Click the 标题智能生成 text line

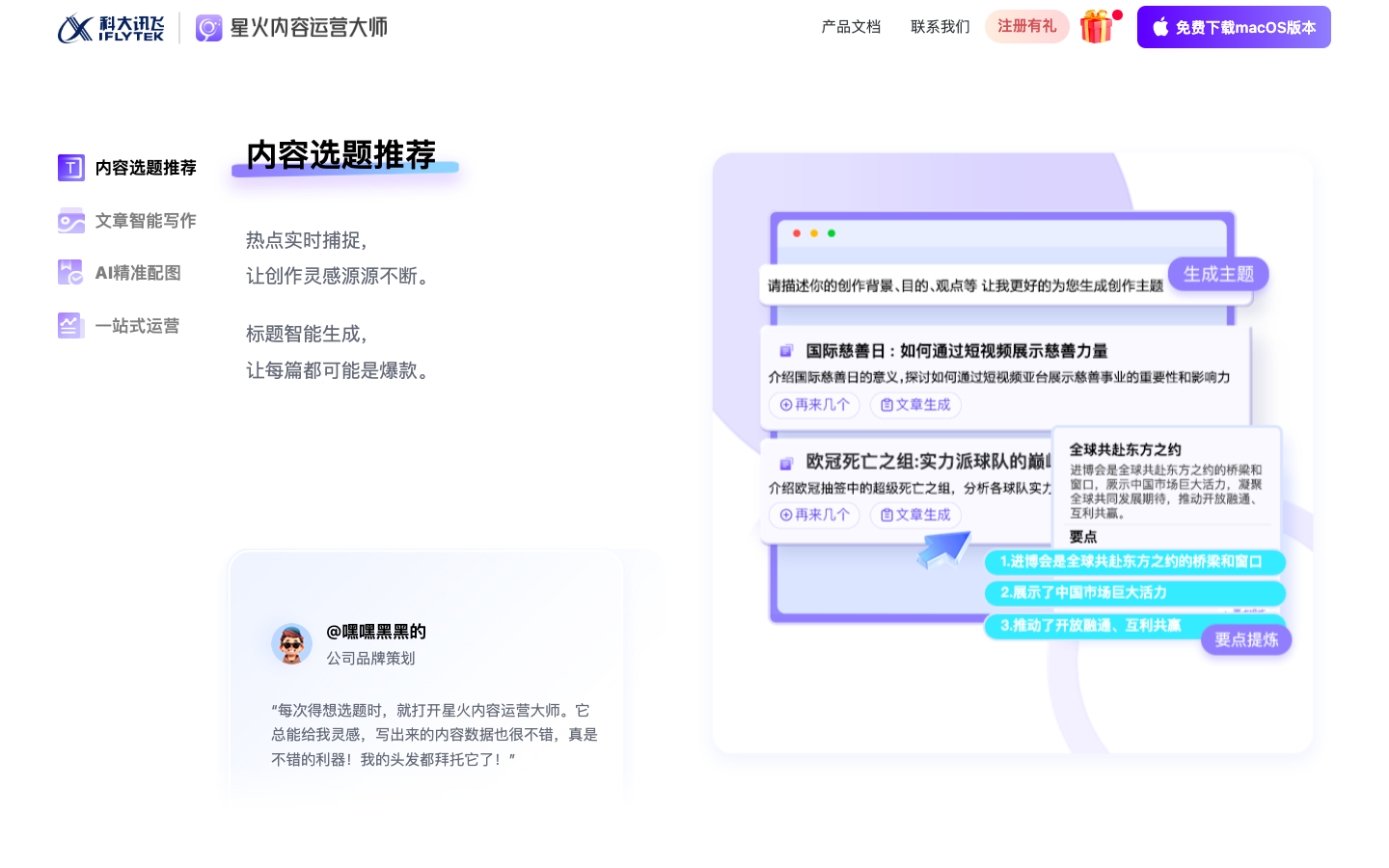307,334
